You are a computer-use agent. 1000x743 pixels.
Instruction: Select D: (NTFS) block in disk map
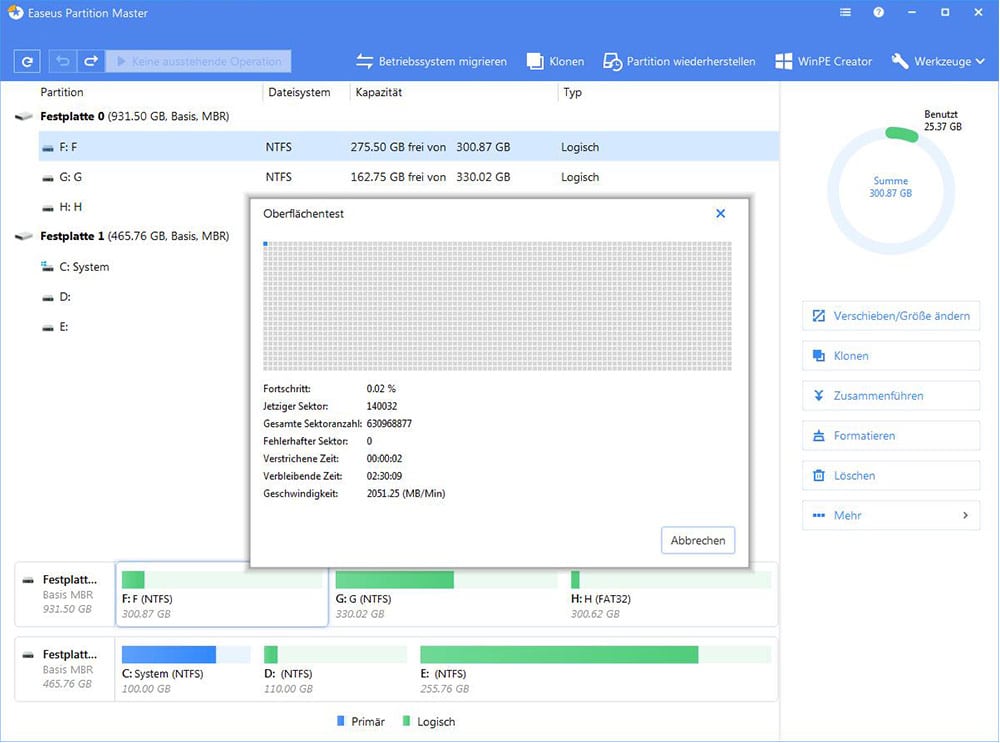(x=335, y=670)
